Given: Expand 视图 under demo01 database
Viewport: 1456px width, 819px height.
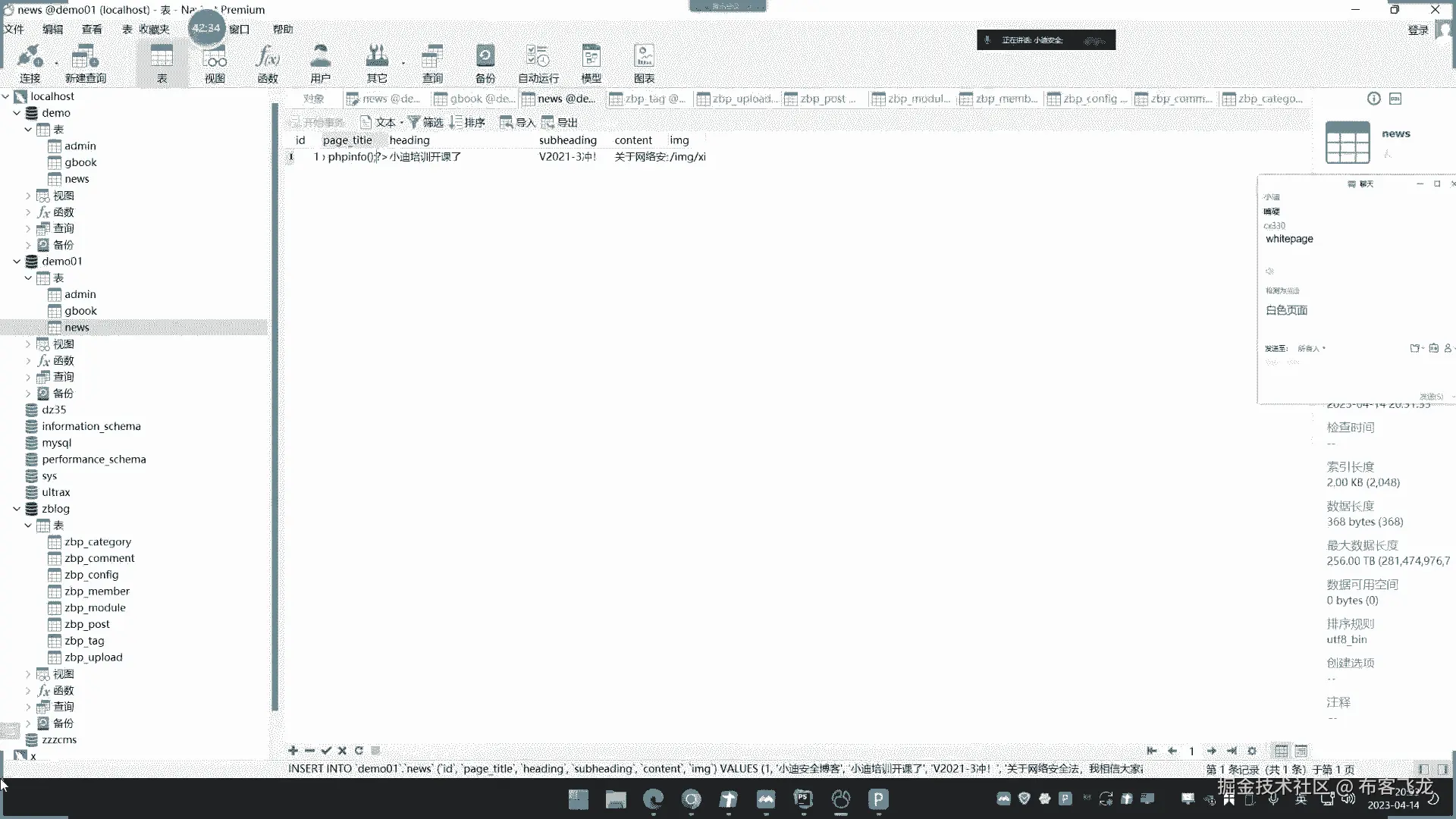Looking at the screenshot, I should [28, 344].
